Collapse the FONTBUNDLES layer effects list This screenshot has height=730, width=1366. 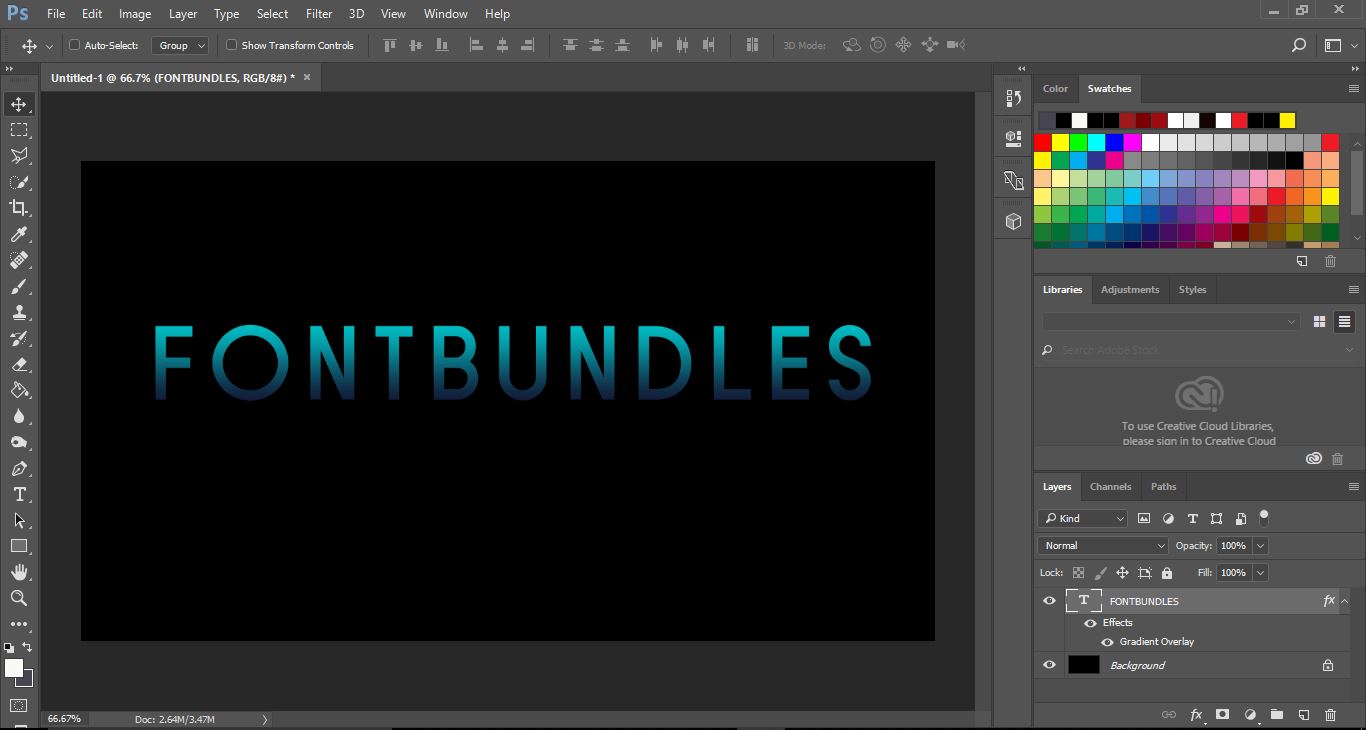[x=1345, y=601]
